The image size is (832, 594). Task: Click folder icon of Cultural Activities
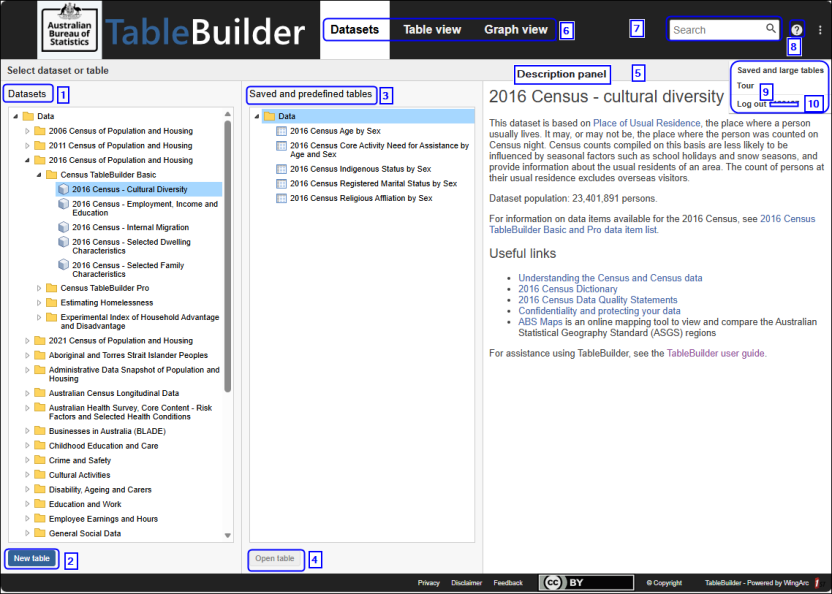40,475
